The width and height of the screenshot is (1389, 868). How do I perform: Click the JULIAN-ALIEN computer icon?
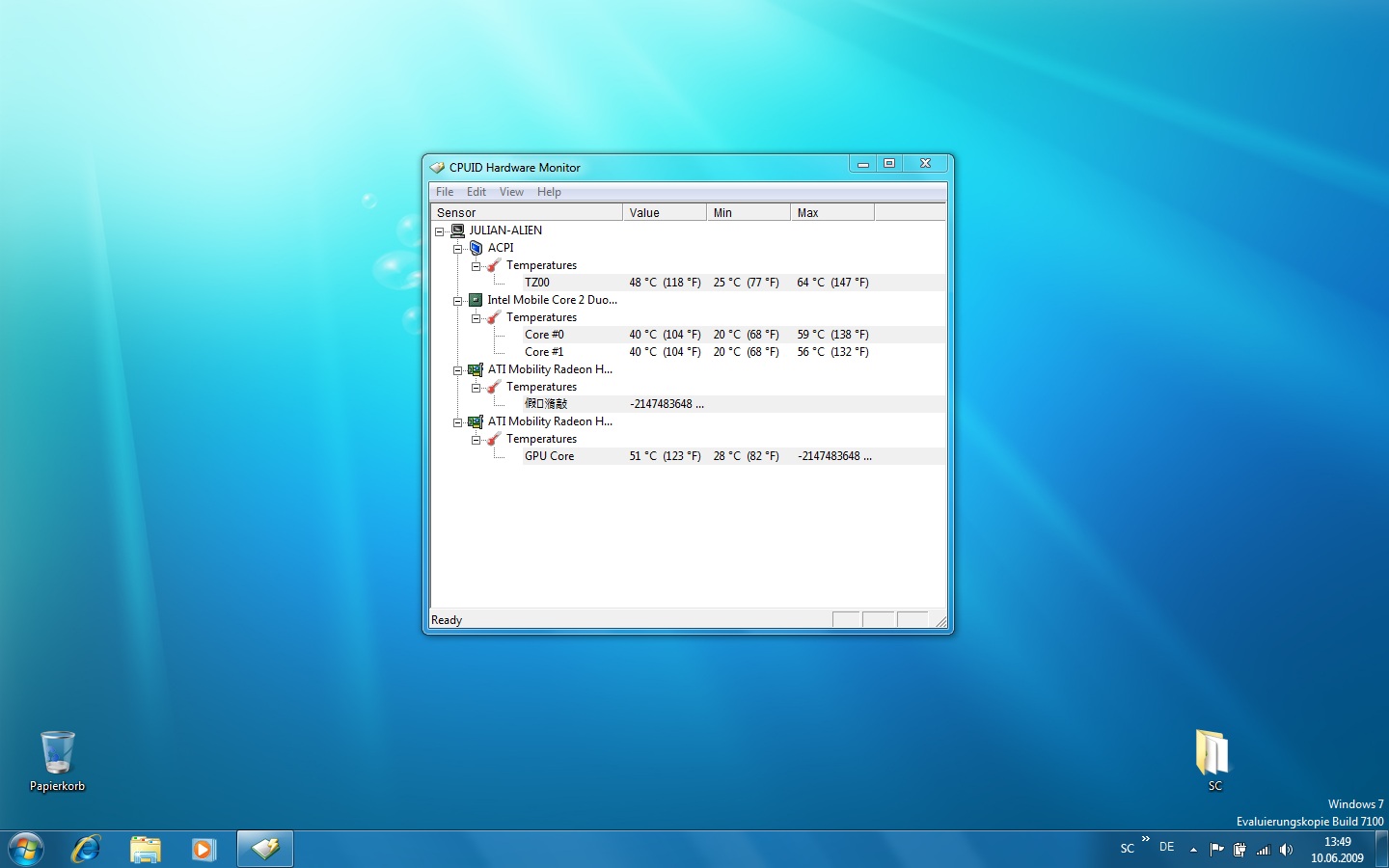point(458,231)
